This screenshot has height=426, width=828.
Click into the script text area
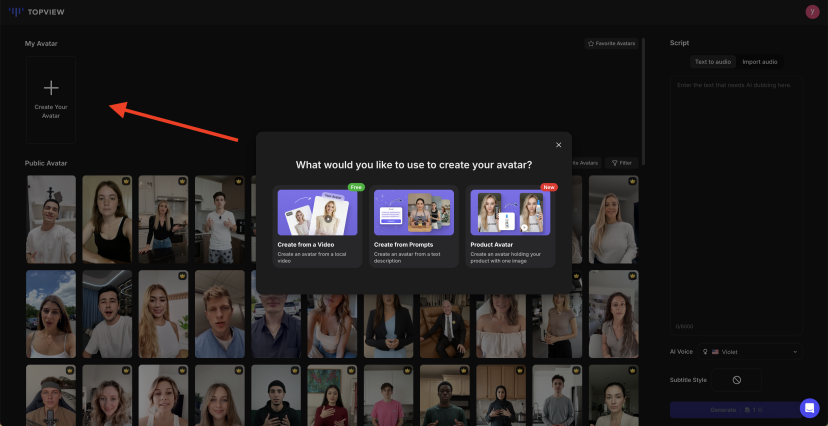point(736,205)
